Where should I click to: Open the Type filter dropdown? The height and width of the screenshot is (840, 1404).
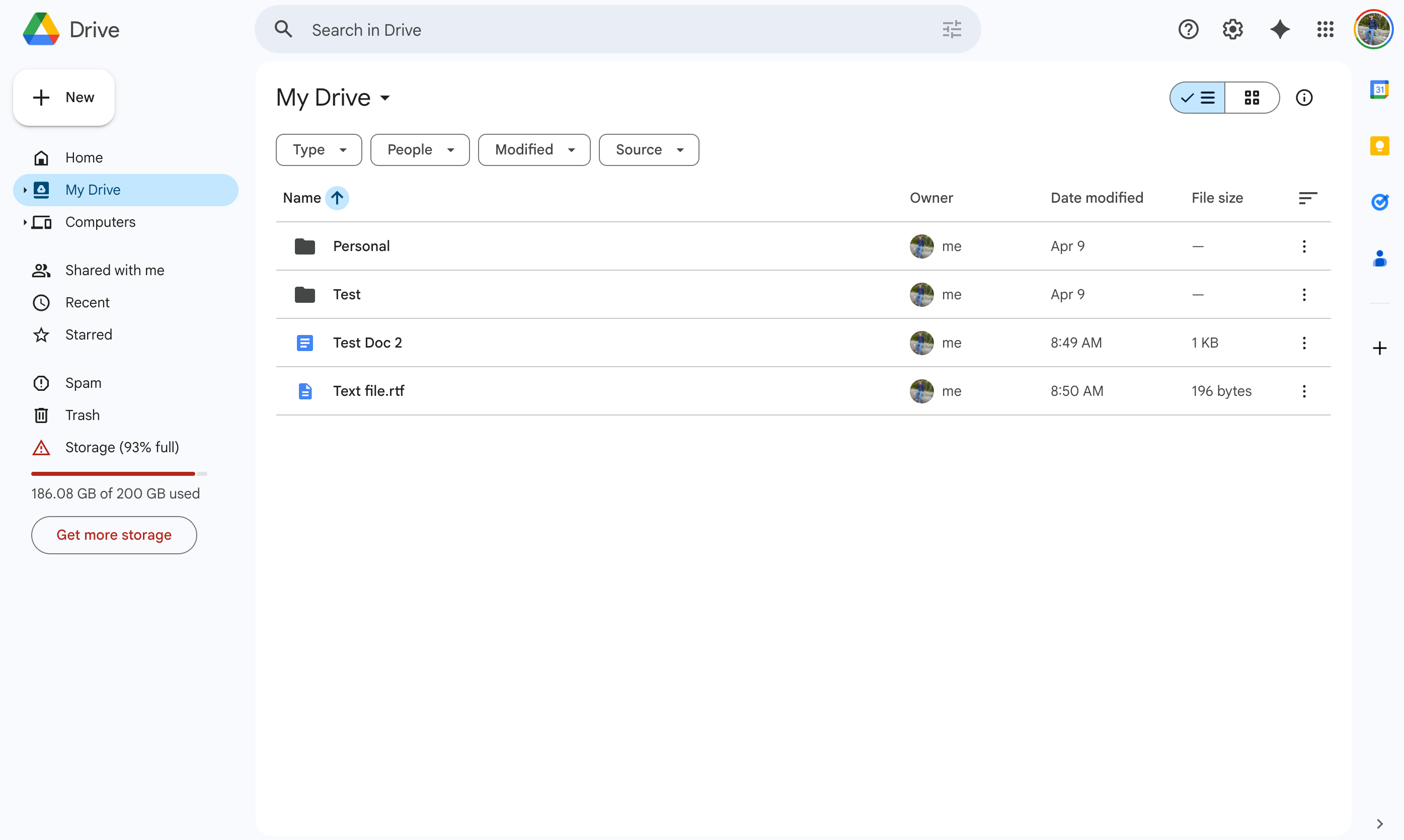coord(318,149)
